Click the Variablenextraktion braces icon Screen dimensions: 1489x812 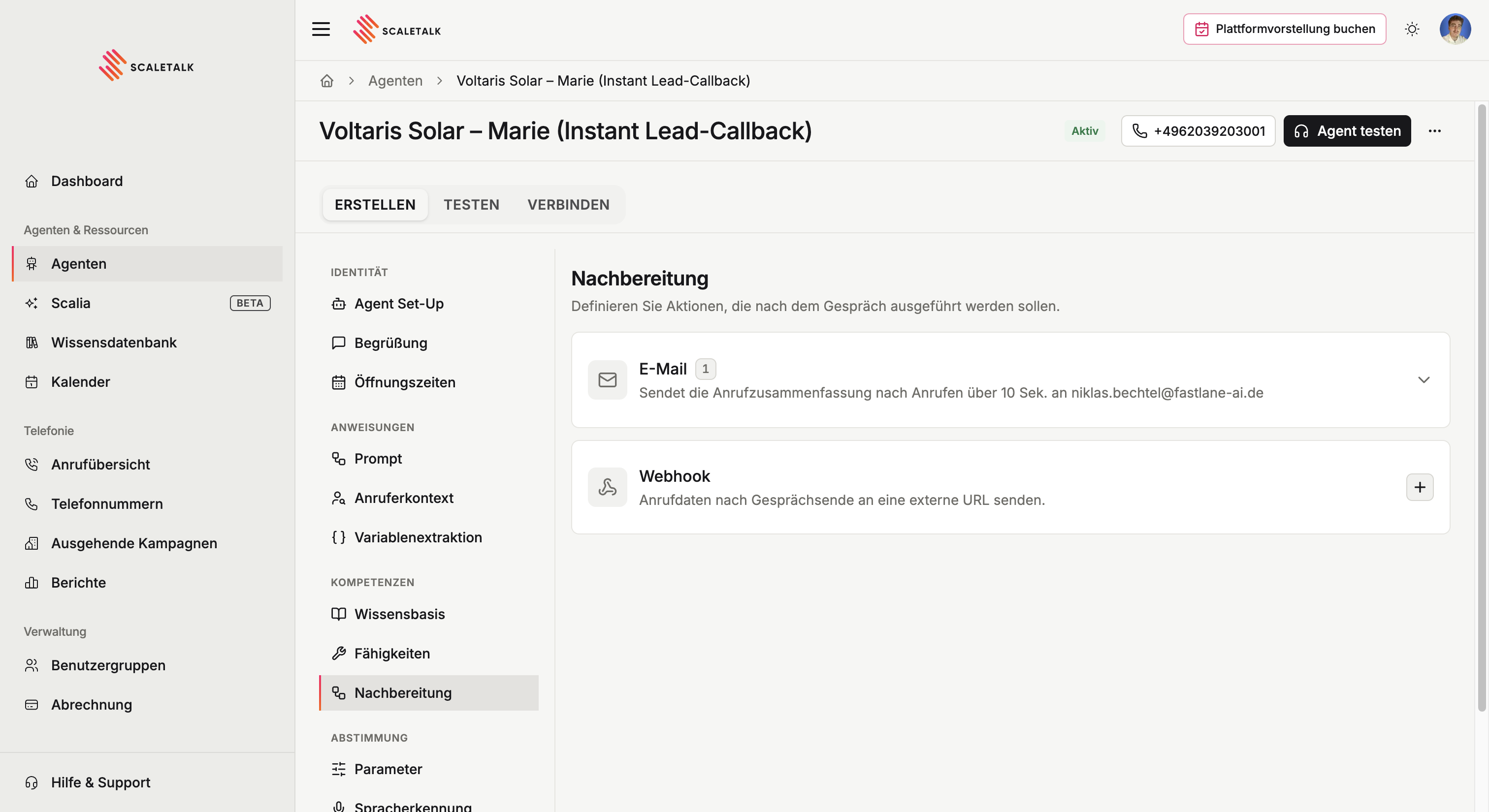coord(339,537)
